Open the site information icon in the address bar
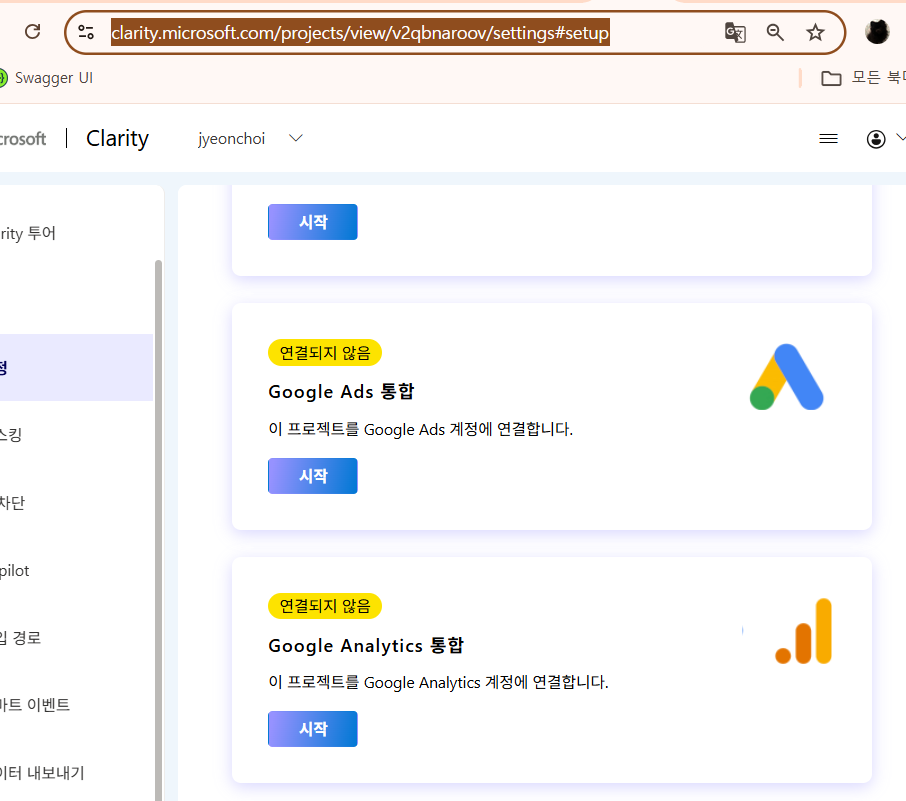This screenshot has height=801, width=906. point(86,32)
